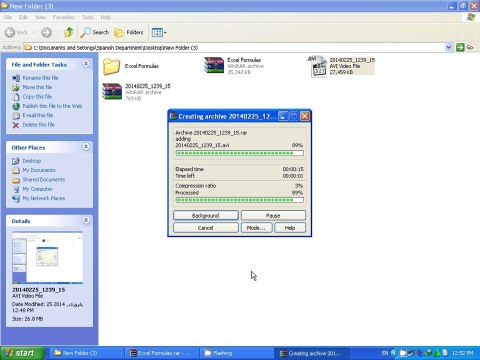Viewport: 480px width, 360px height.
Task: Open the Favorites menu
Action: 63,17
